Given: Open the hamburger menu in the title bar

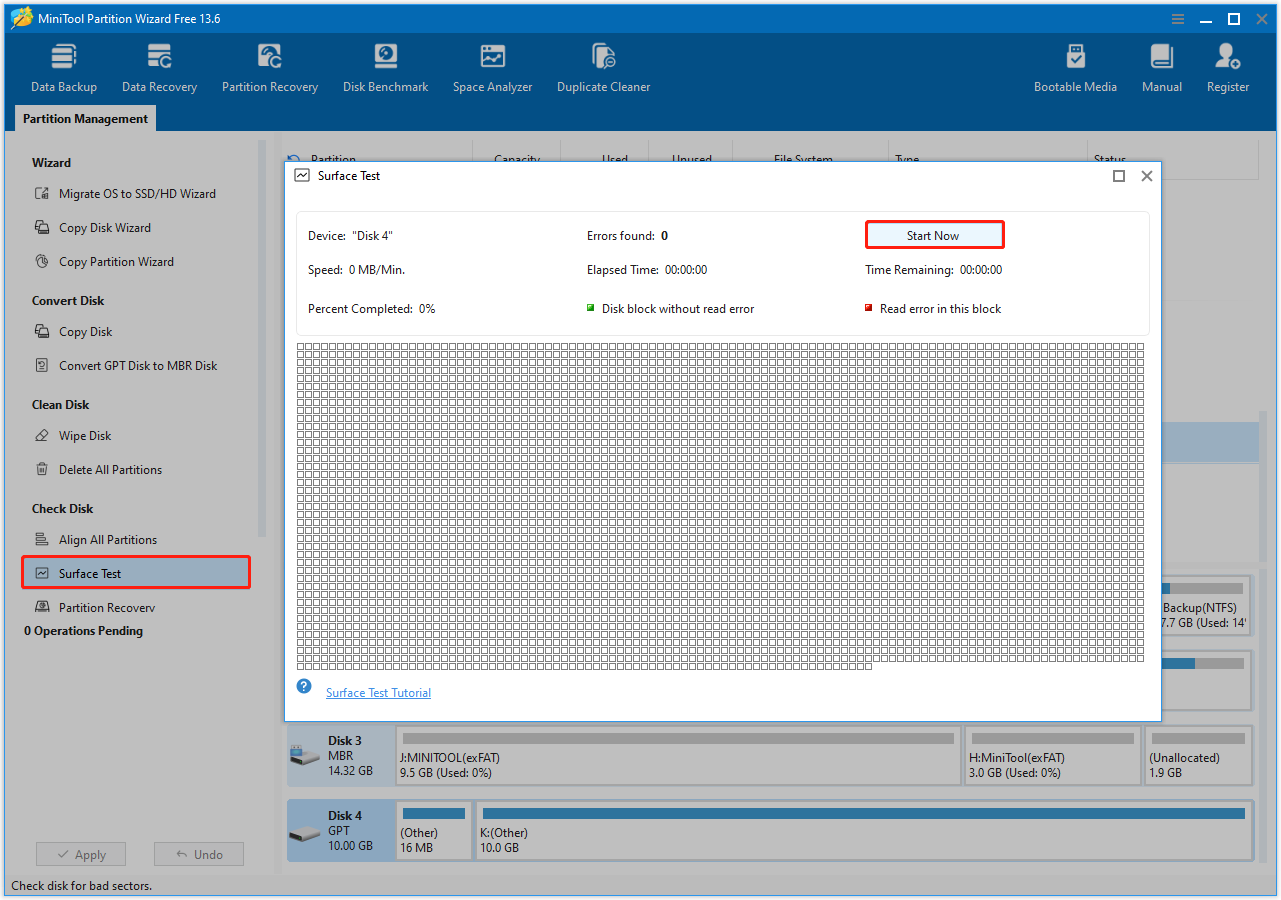Looking at the screenshot, I should click(1177, 18).
